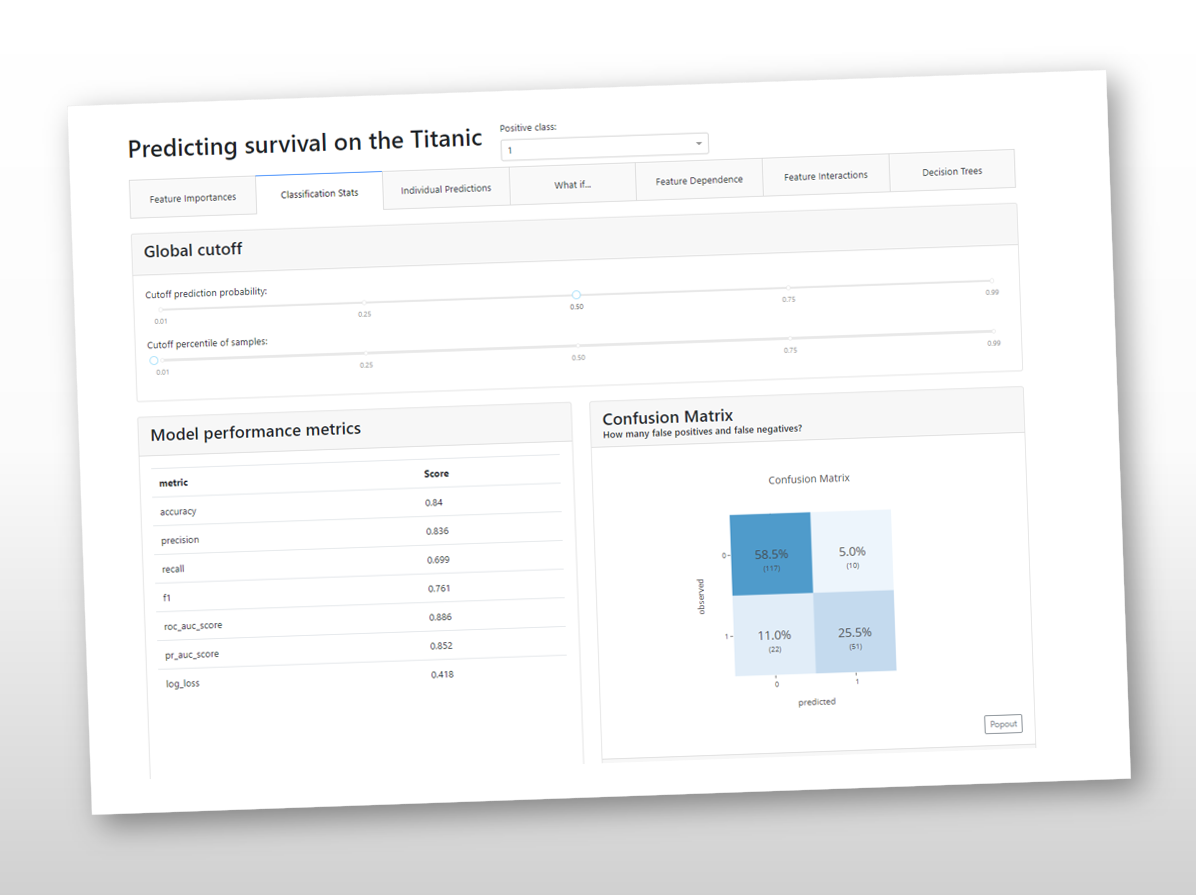
Task: Switch to the Decision Trees tab
Action: point(952,171)
